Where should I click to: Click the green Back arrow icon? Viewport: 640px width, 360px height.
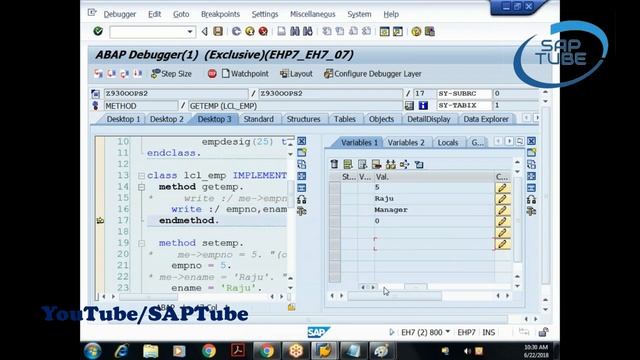click(x=236, y=31)
